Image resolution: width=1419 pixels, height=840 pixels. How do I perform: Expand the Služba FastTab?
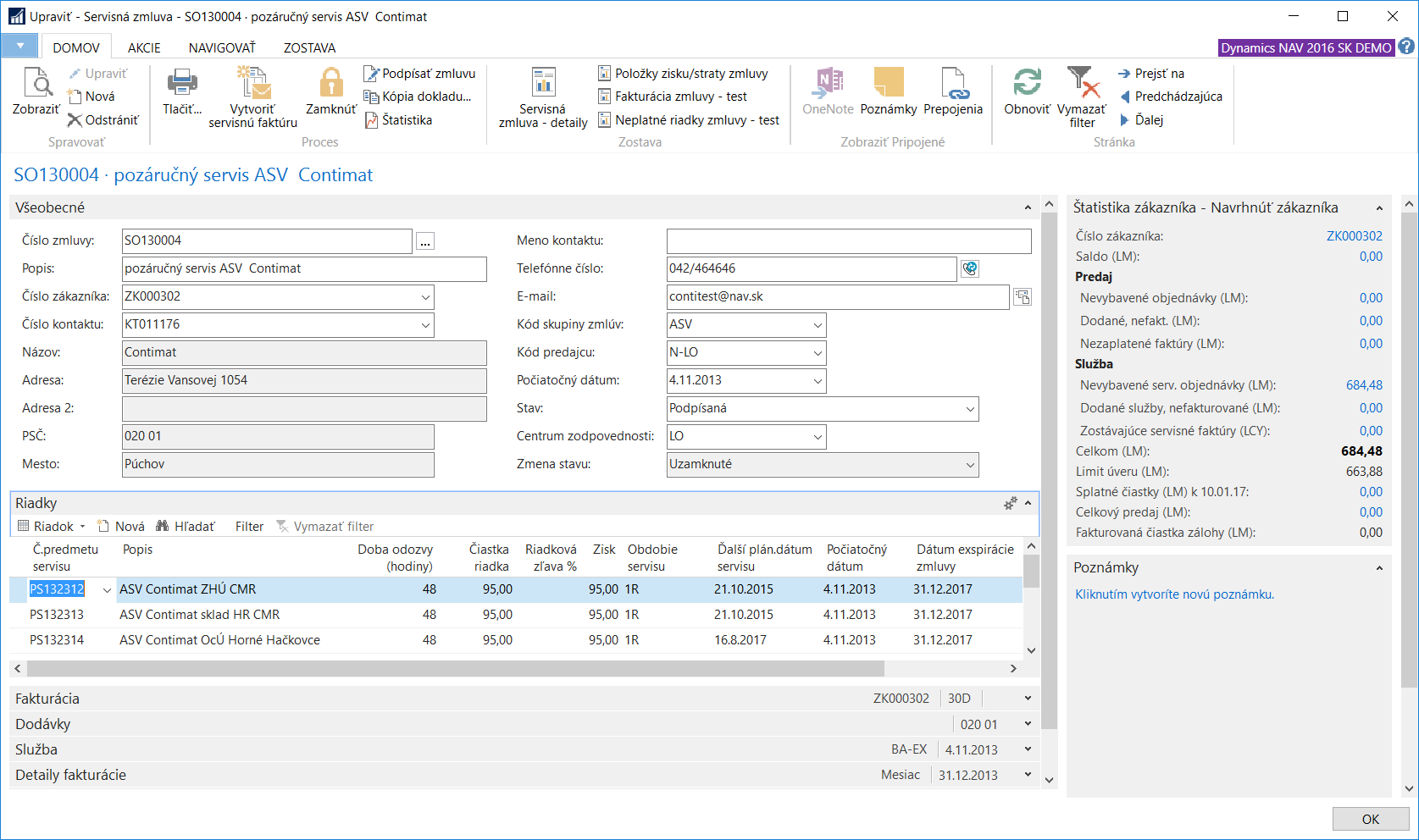coord(1028,749)
